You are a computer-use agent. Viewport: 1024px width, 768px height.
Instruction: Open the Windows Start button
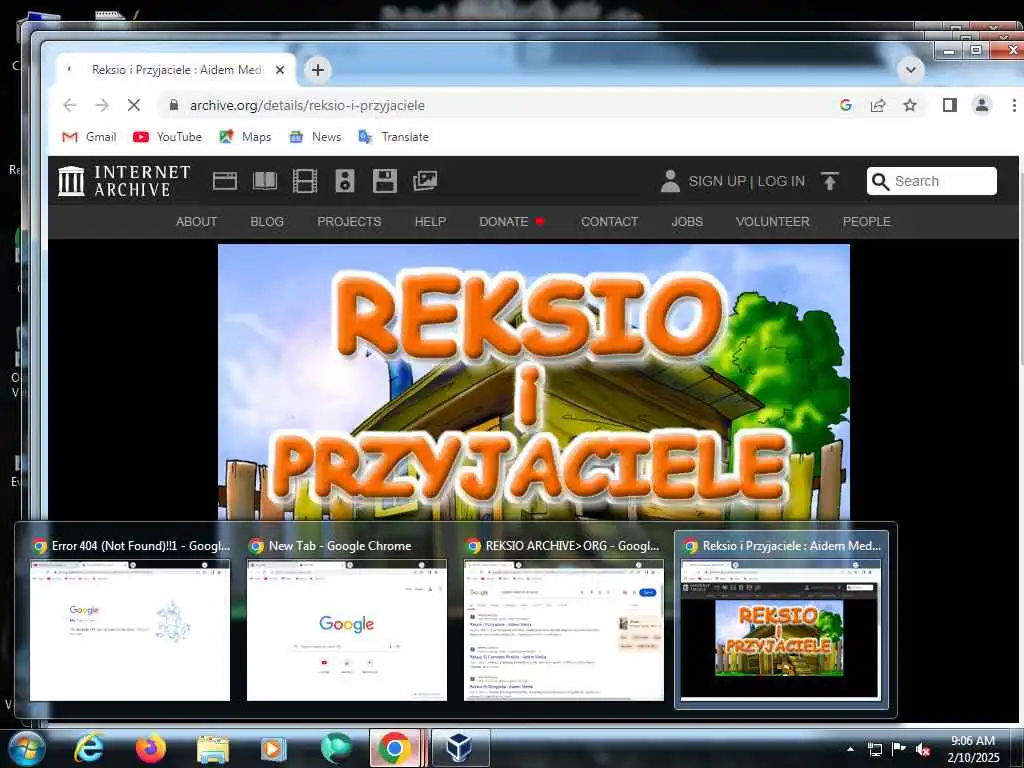point(27,748)
